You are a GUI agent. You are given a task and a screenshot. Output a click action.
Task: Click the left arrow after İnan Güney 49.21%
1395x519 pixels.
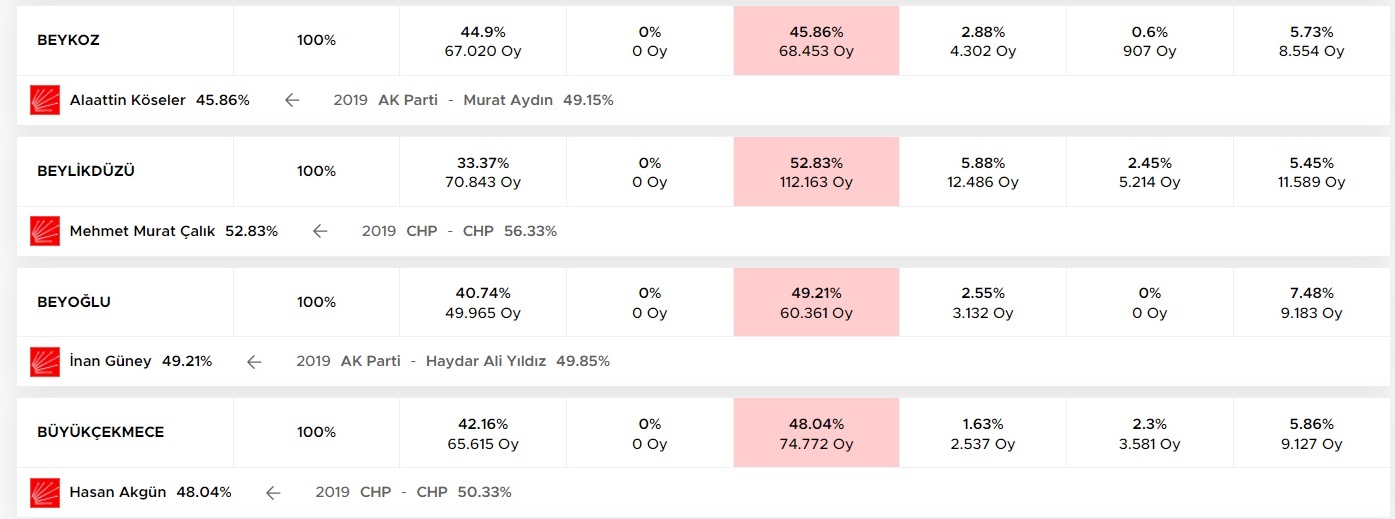tap(254, 361)
